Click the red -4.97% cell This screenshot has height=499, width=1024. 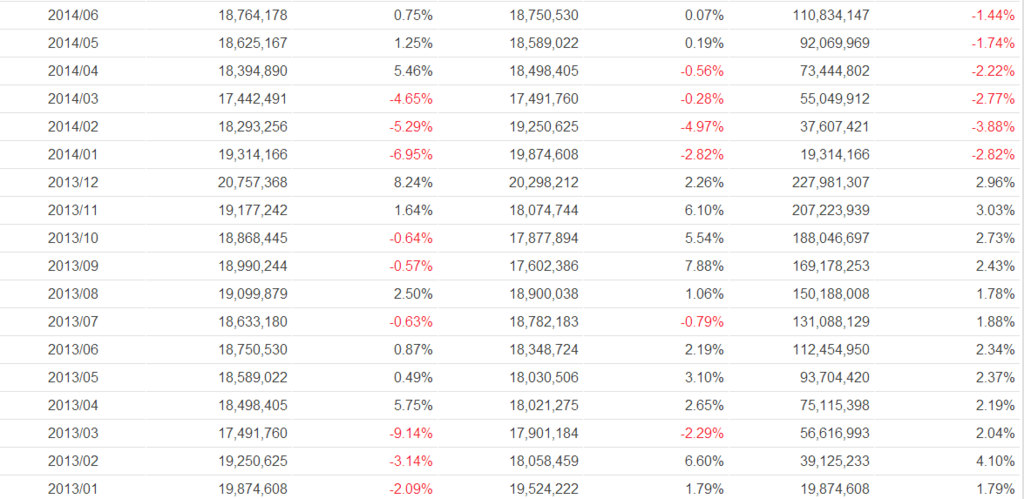[702, 127]
